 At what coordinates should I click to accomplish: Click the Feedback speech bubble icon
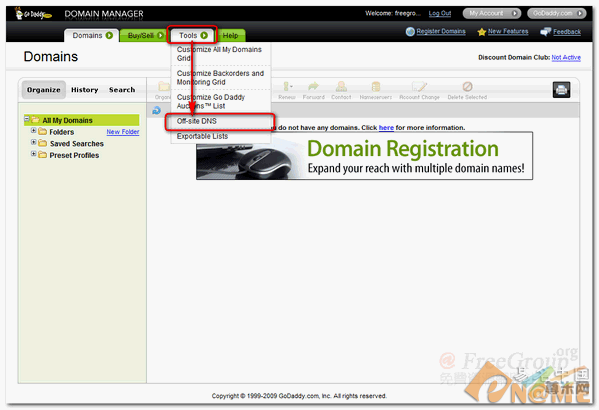pyautogui.click(x=546, y=32)
